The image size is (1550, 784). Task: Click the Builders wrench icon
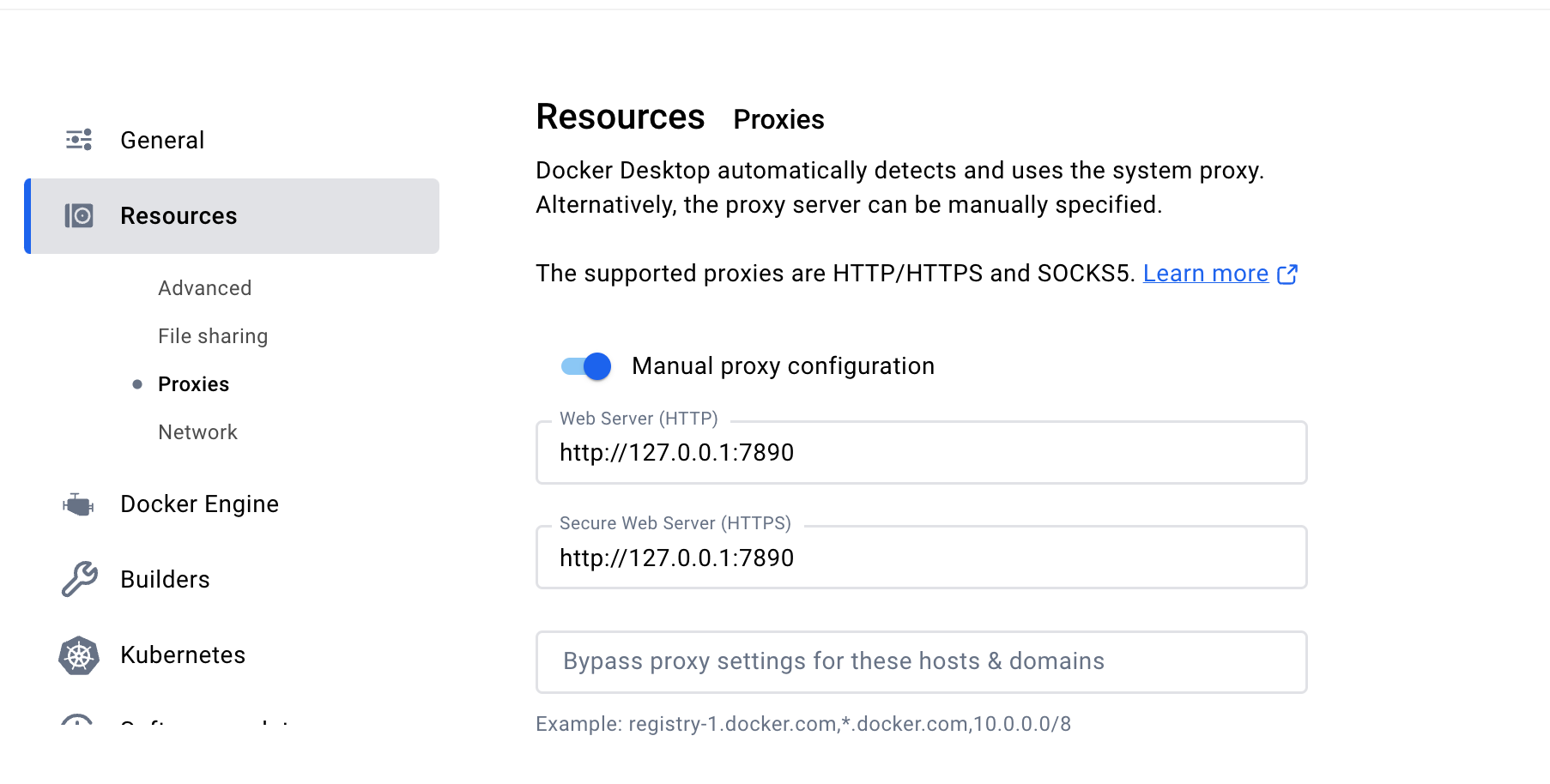click(79, 579)
